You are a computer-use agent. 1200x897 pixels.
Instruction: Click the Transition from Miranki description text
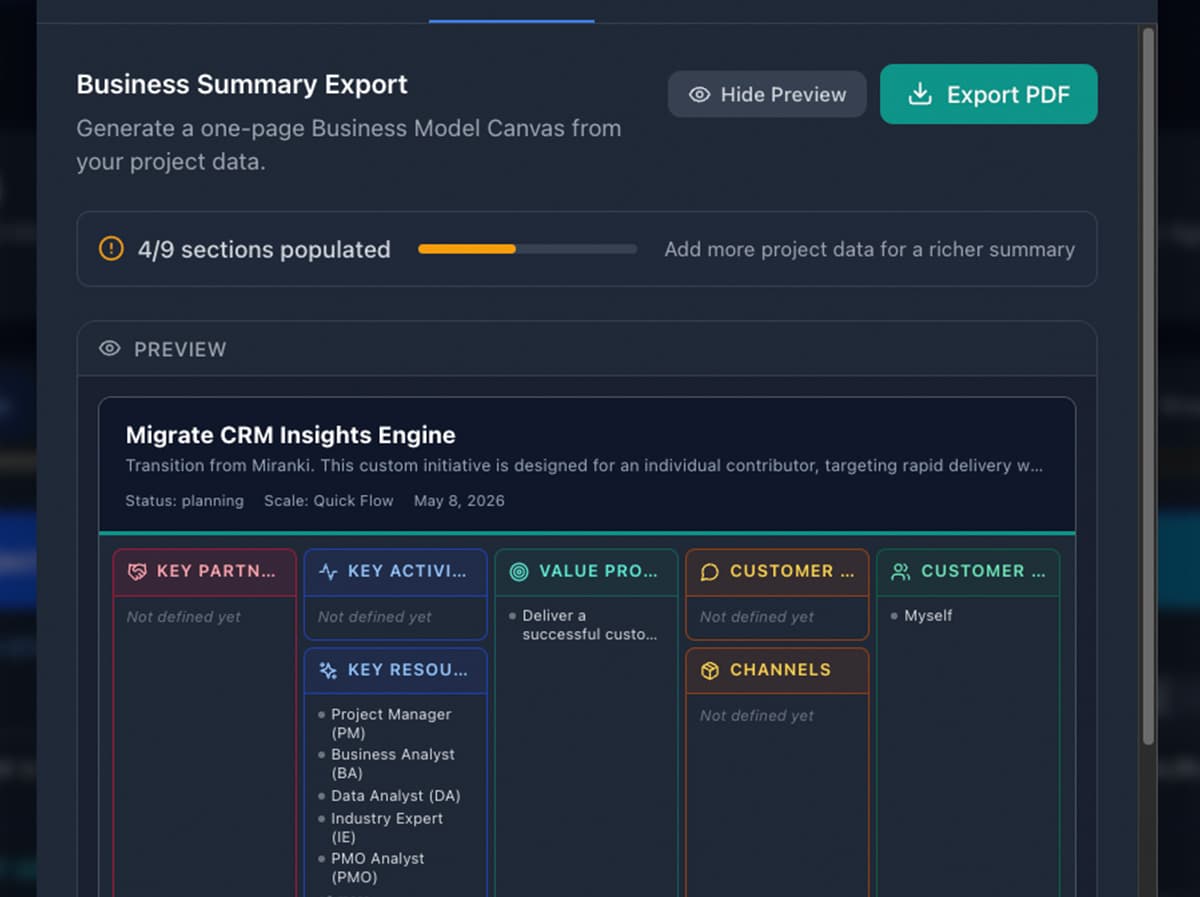coord(585,466)
